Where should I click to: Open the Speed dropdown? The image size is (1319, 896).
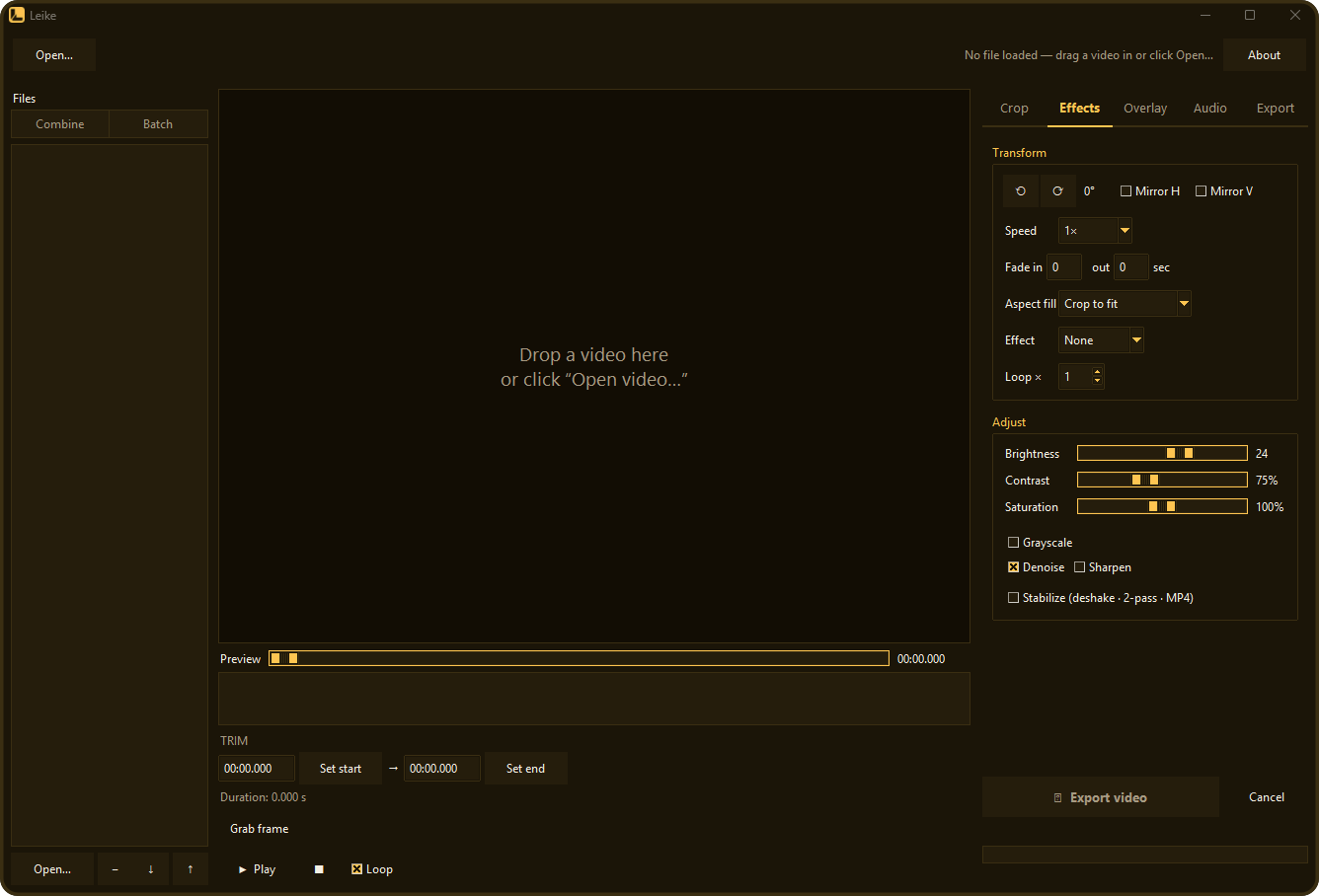point(1095,231)
